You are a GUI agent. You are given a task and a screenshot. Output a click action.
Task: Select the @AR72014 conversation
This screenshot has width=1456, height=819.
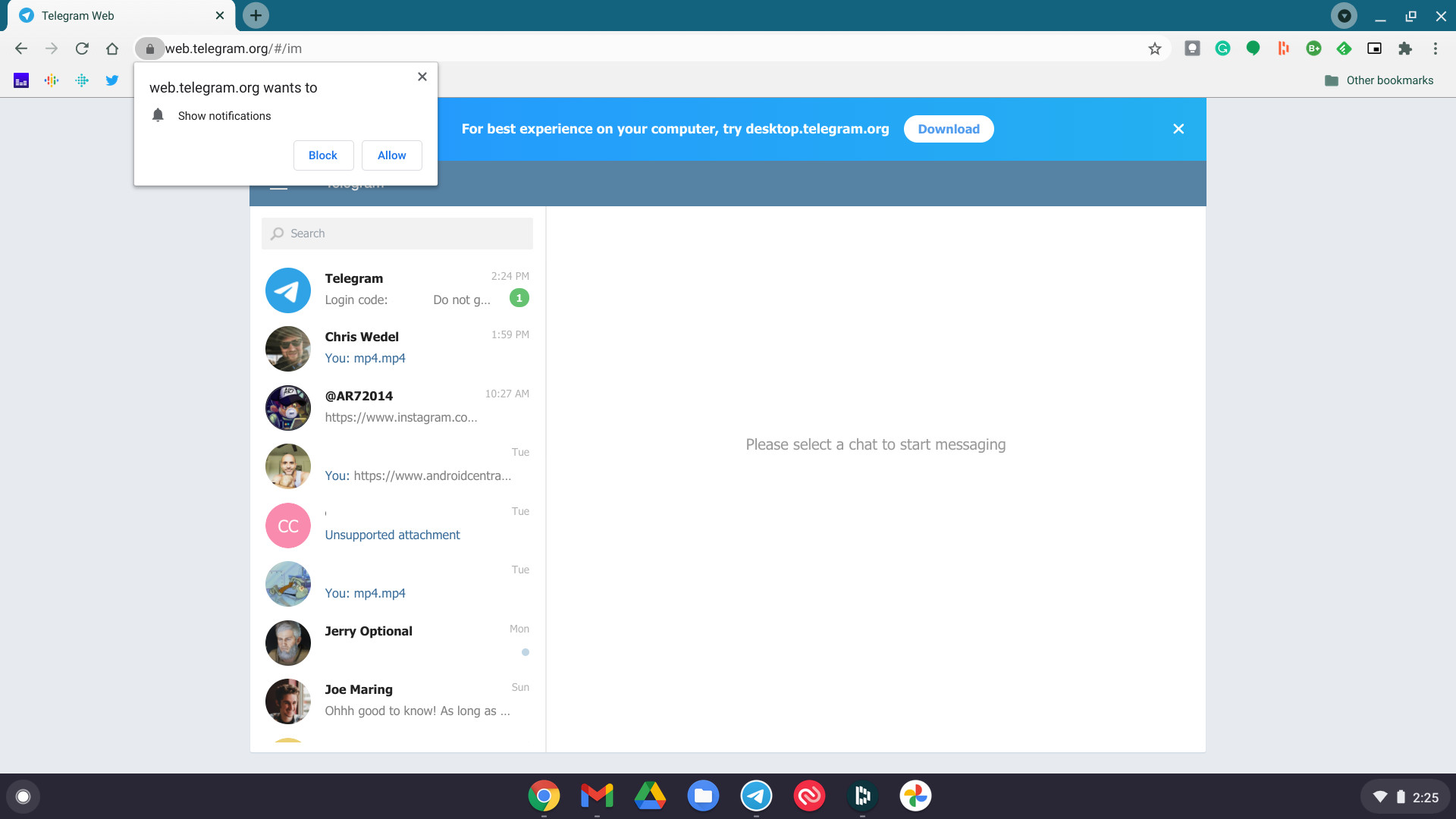397,406
